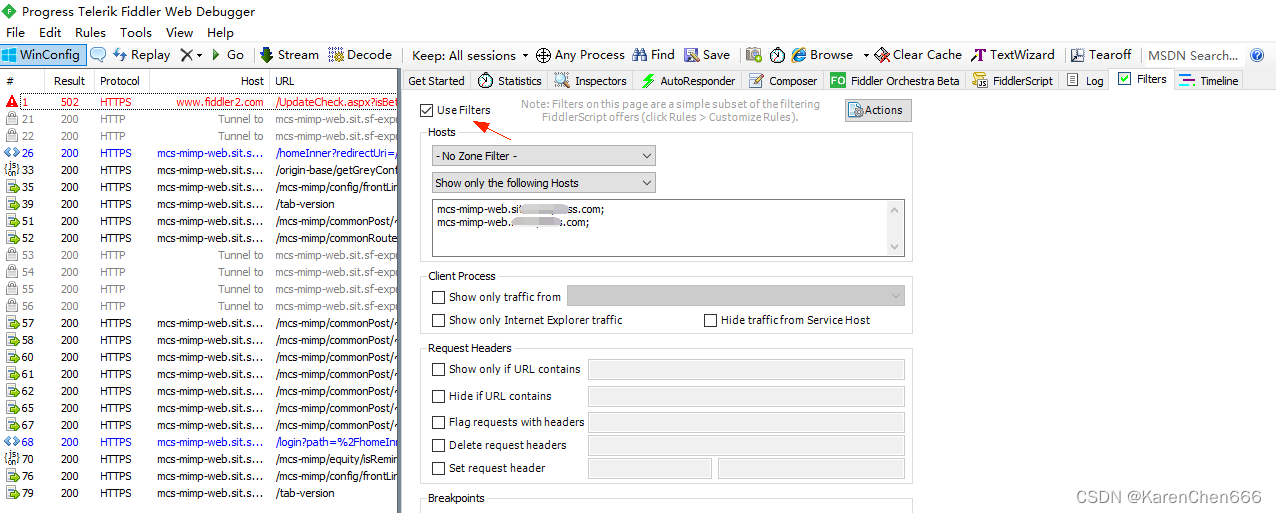Click the Any Process crosshair tool
The height and width of the screenshot is (513, 1276).
click(580, 55)
